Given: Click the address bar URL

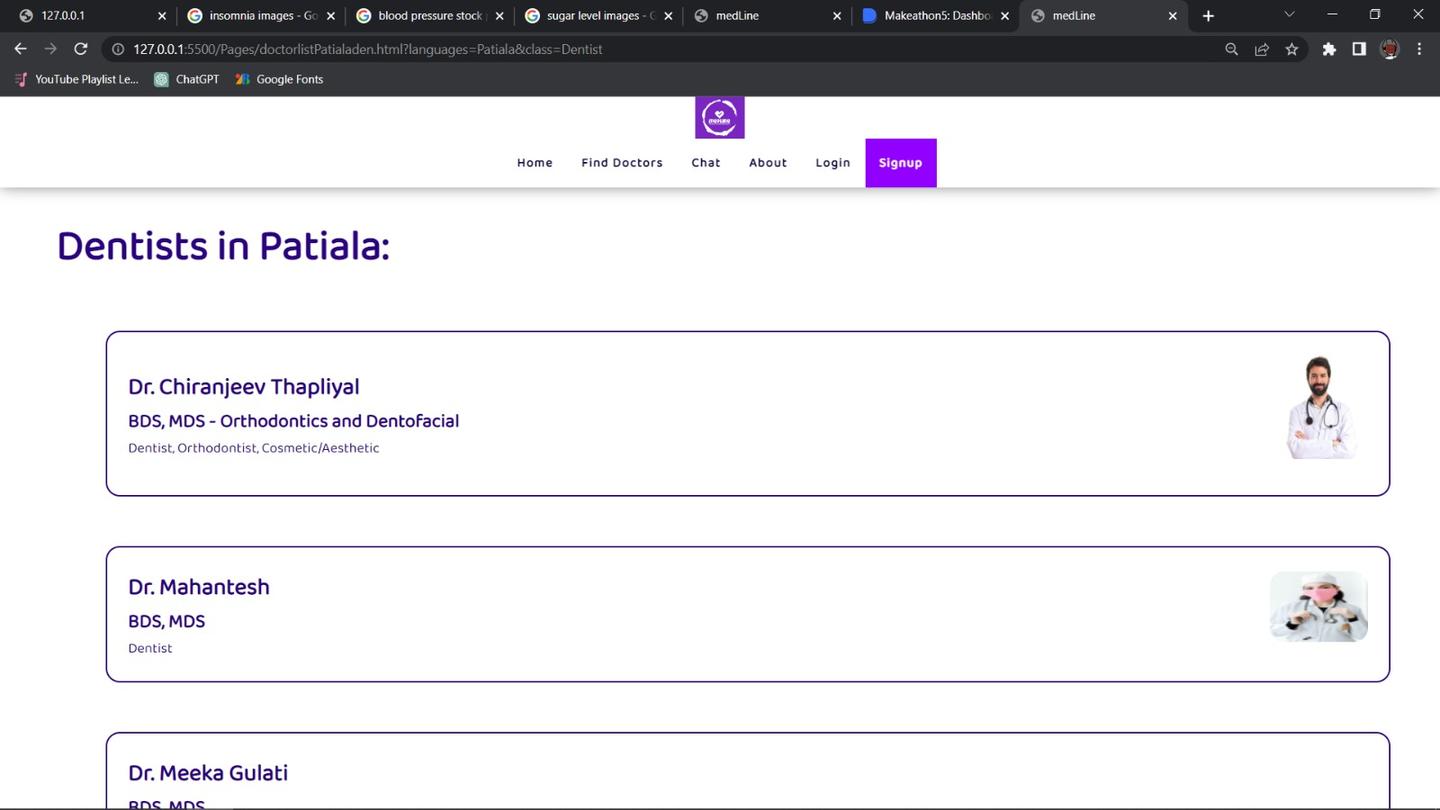Looking at the screenshot, I should click(x=367, y=49).
